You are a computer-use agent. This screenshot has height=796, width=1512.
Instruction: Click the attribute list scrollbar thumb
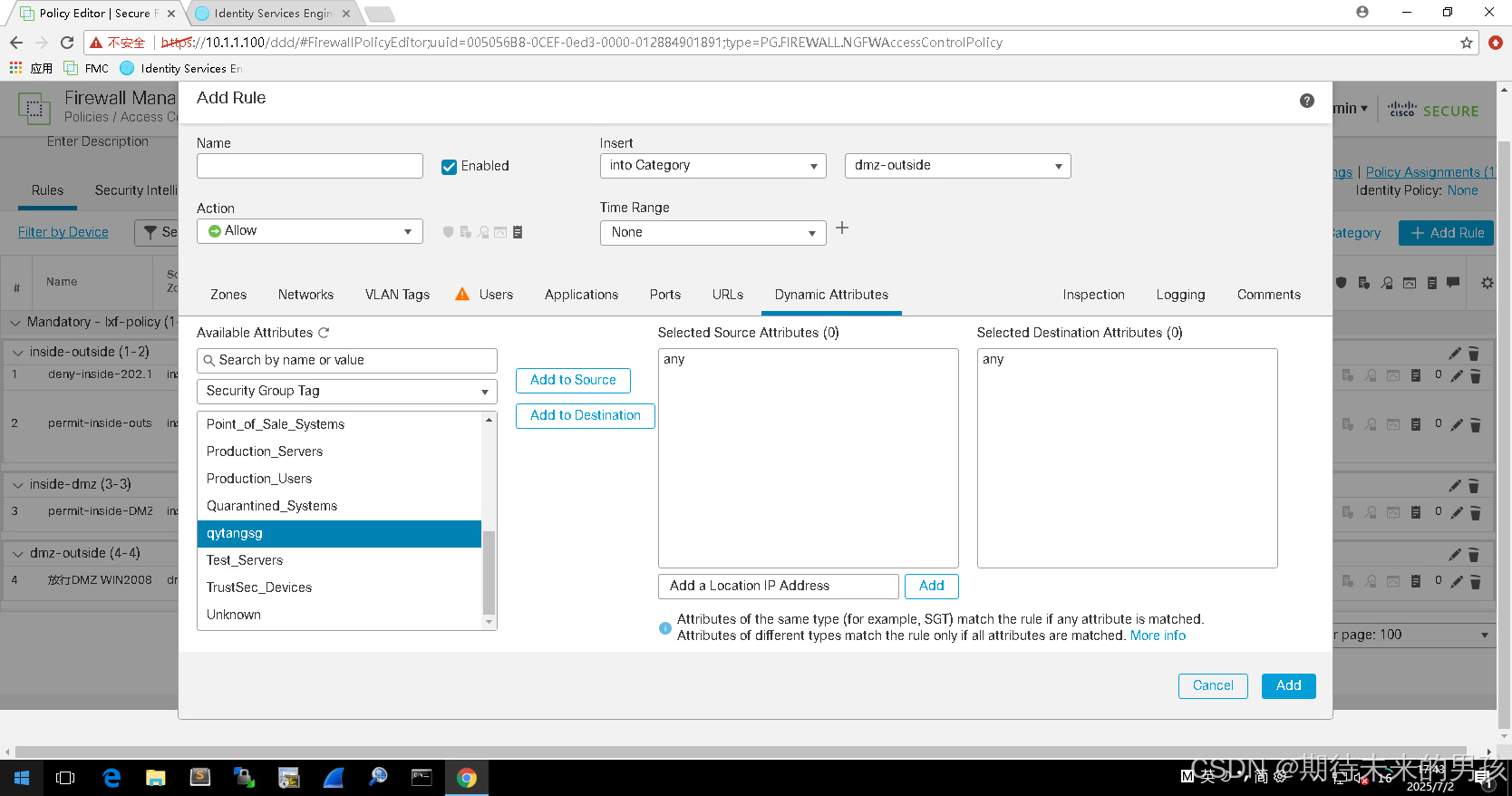point(489,573)
